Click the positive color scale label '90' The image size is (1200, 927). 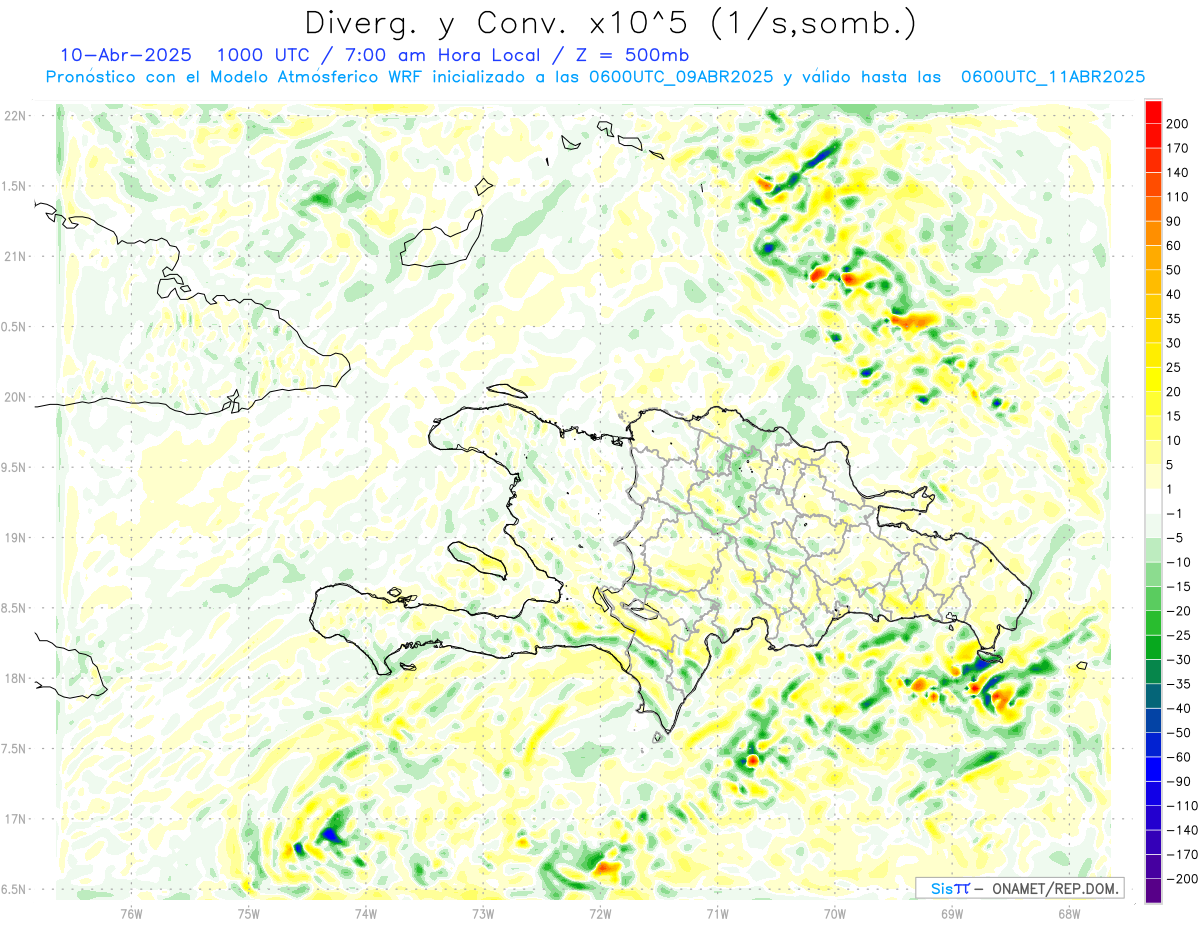click(1174, 221)
